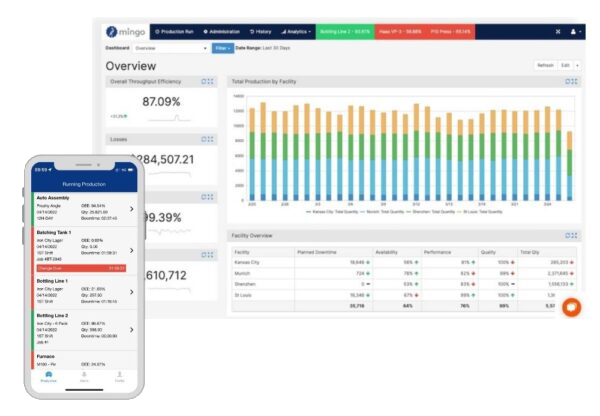This screenshot has width=600, height=416.
Task: Expand the 610,712 widget to fullscreen
Action: coord(210,255)
